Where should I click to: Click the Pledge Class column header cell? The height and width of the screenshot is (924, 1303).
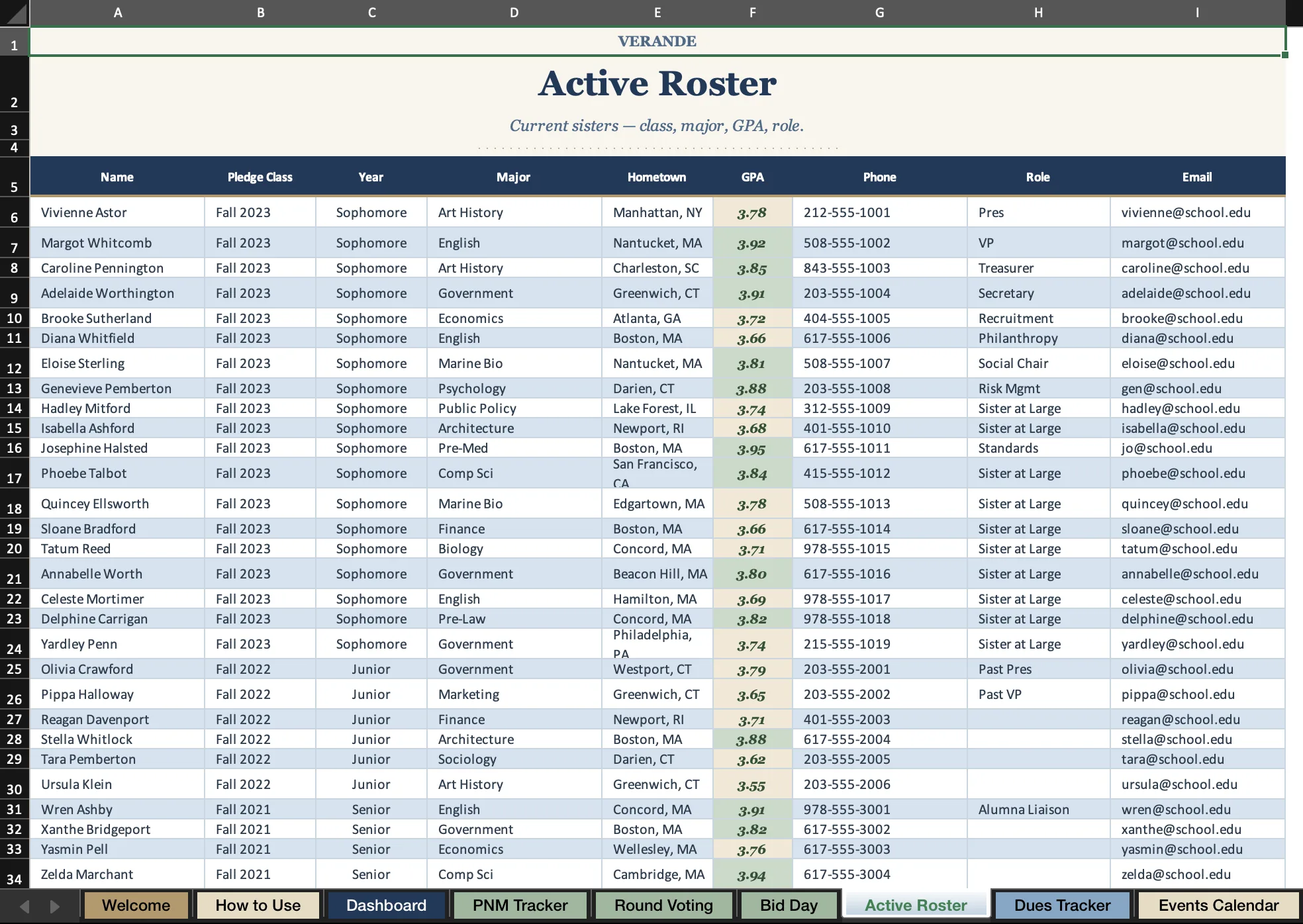[260, 177]
